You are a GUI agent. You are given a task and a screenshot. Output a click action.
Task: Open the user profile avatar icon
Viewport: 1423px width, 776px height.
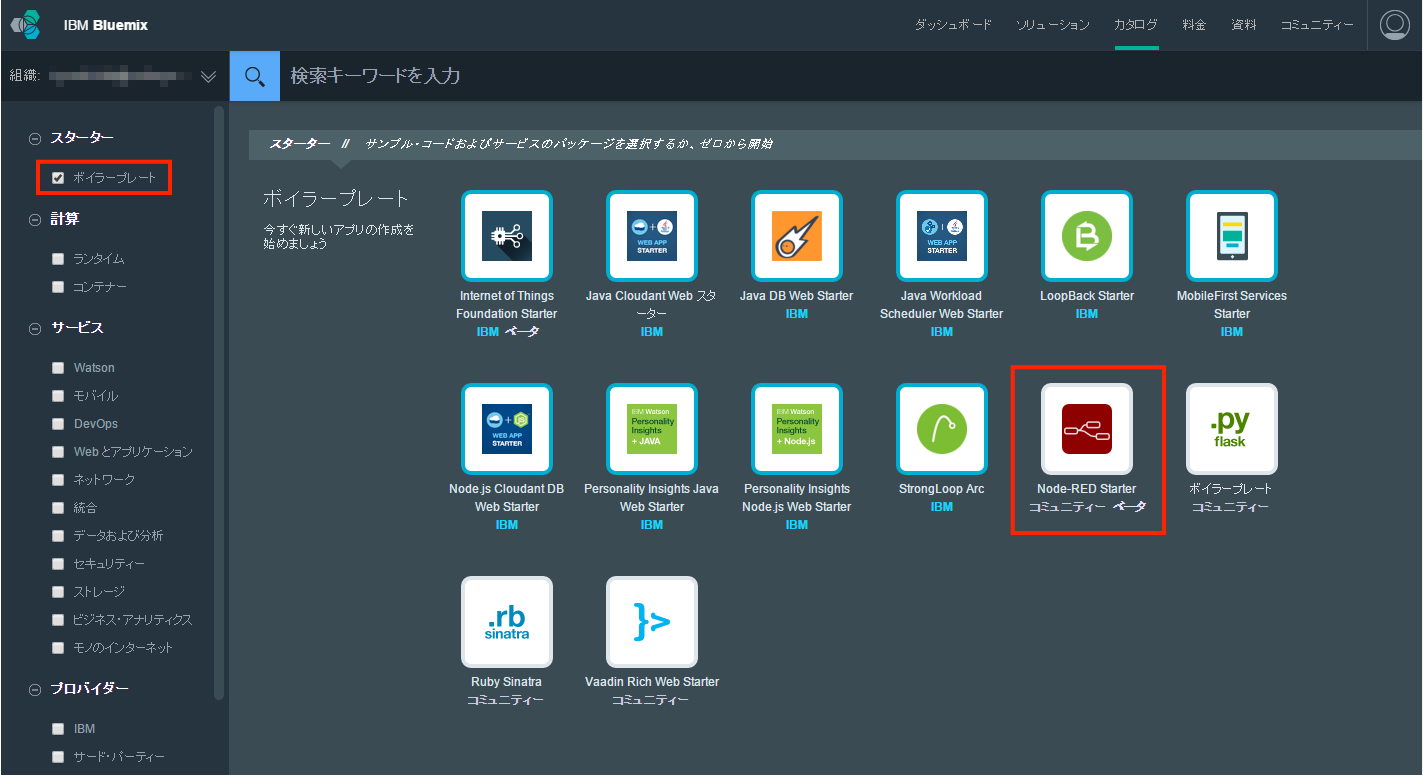pos(1394,25)
